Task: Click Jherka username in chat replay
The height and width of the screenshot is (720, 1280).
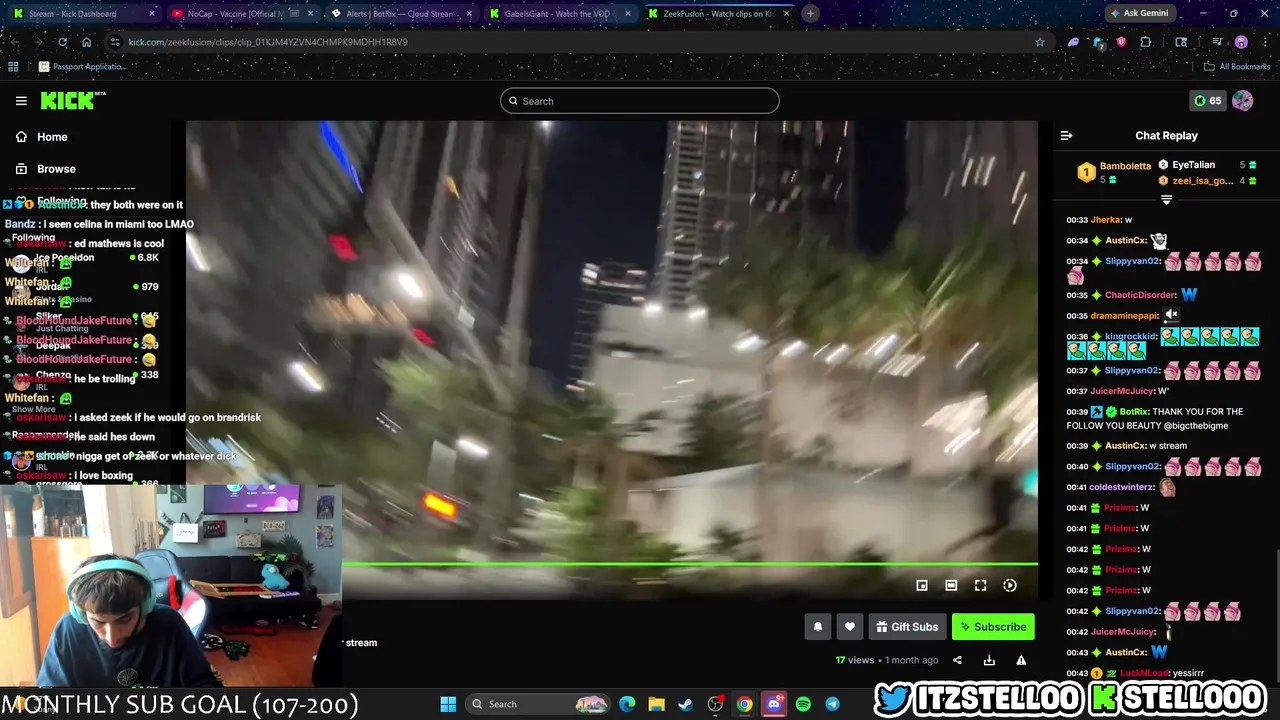Action: [x=1105, y=220]
